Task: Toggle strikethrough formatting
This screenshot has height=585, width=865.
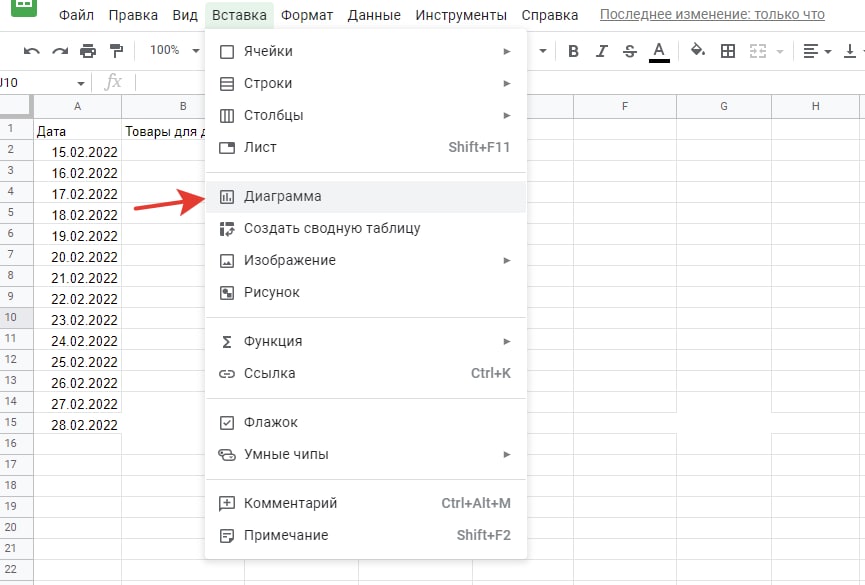Action: 629,51
